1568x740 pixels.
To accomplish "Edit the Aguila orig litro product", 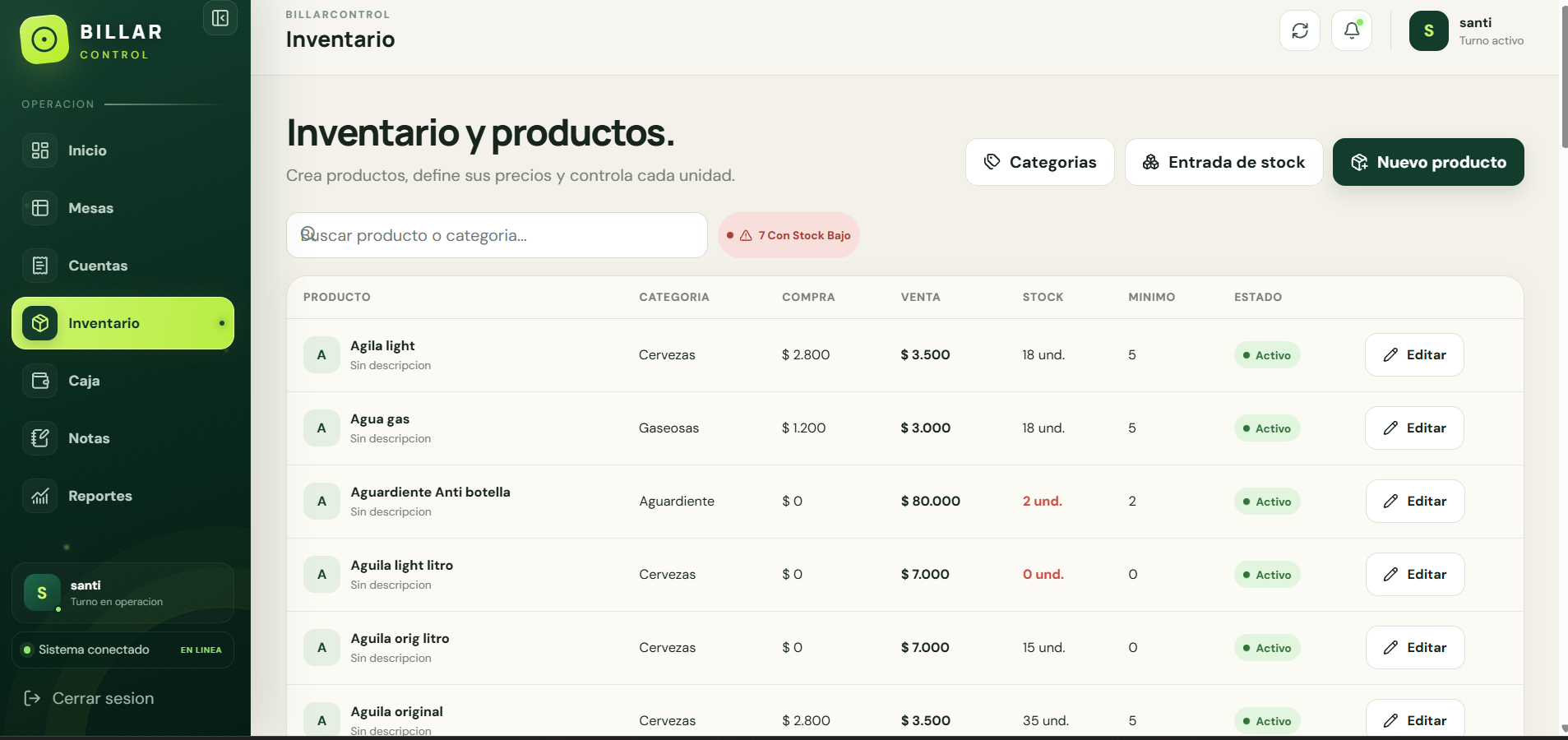I will click(1415, 648).
